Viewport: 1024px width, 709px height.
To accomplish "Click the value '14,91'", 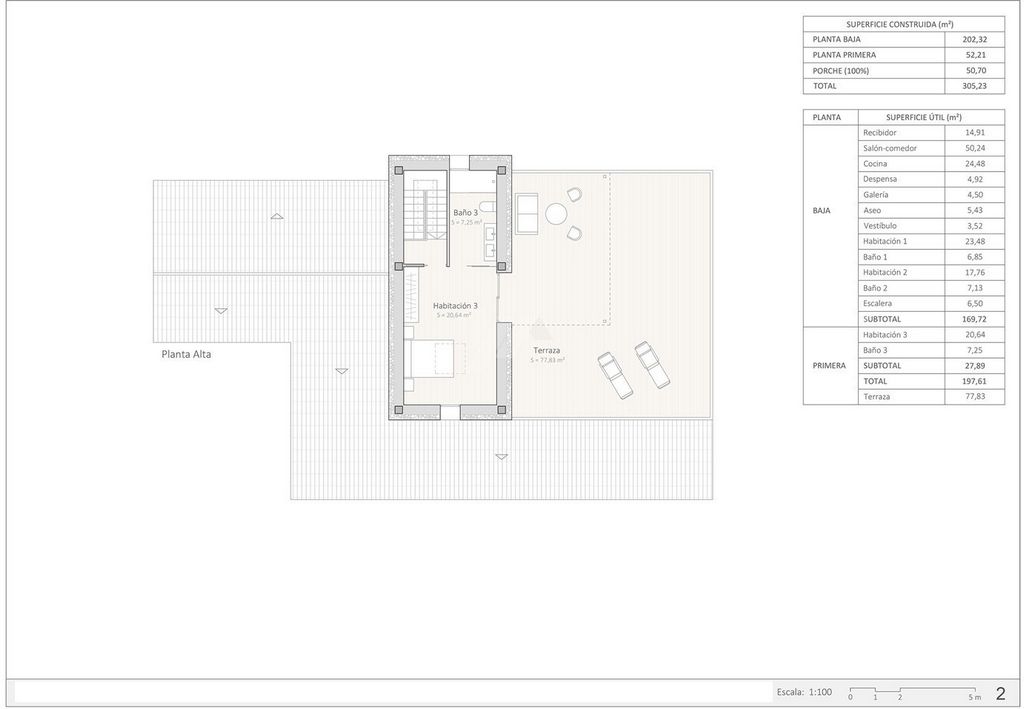I will pyautogui.click(x=975, y=133).
